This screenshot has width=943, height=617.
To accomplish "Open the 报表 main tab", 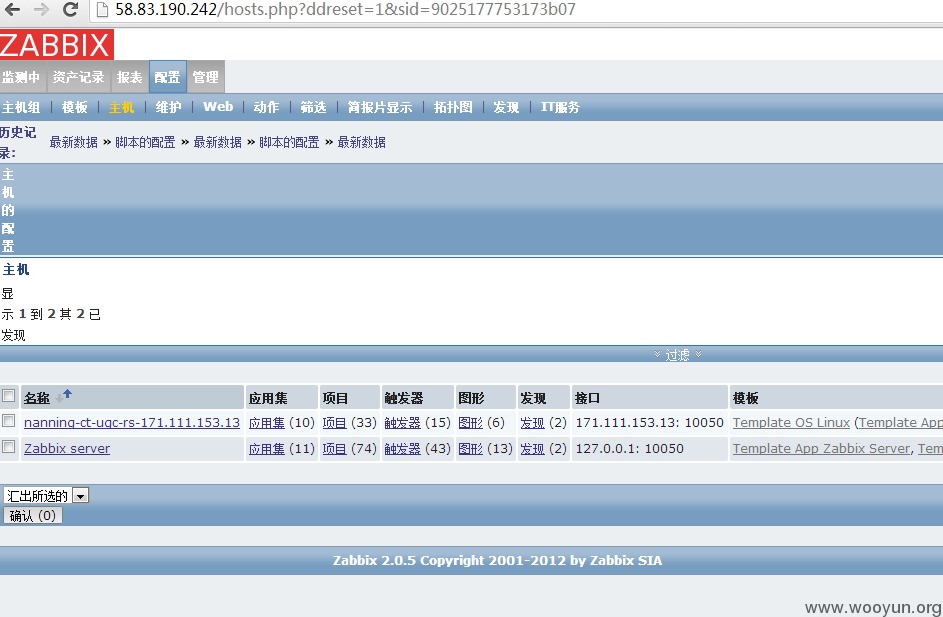I will point(129,77).
